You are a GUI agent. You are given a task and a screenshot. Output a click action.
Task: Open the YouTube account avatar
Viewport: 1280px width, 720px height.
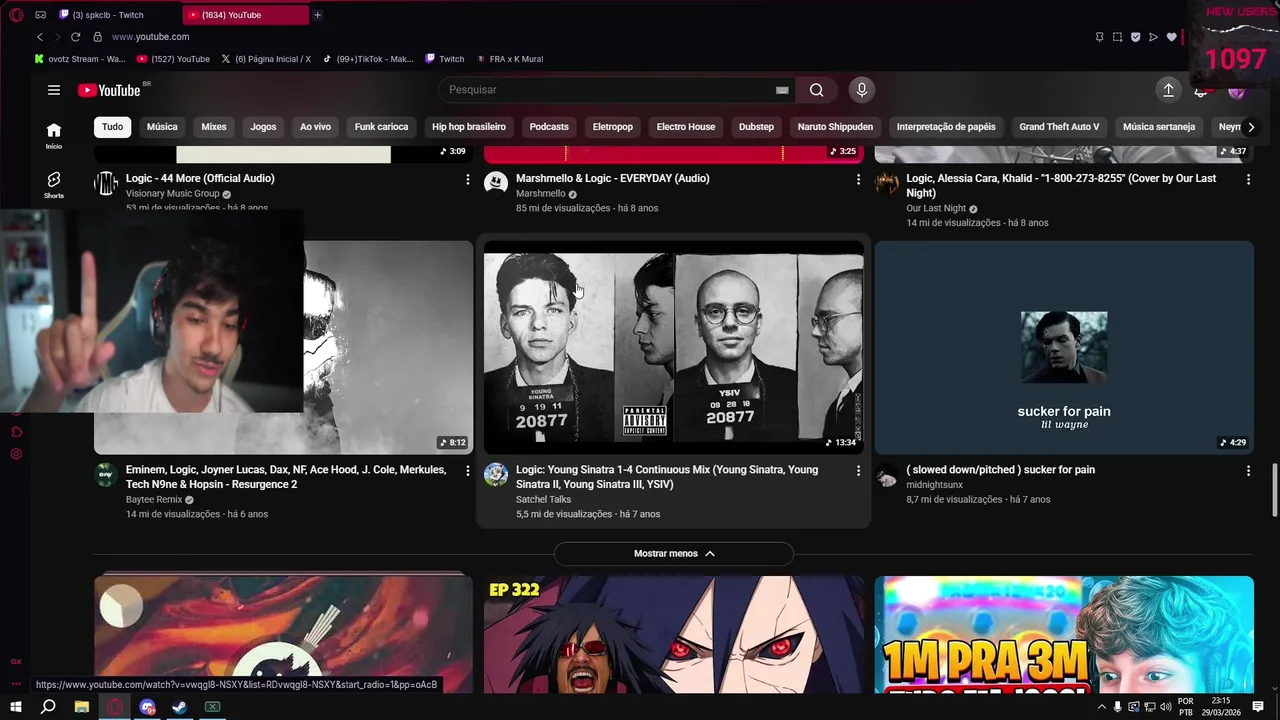coord(1237,91)
